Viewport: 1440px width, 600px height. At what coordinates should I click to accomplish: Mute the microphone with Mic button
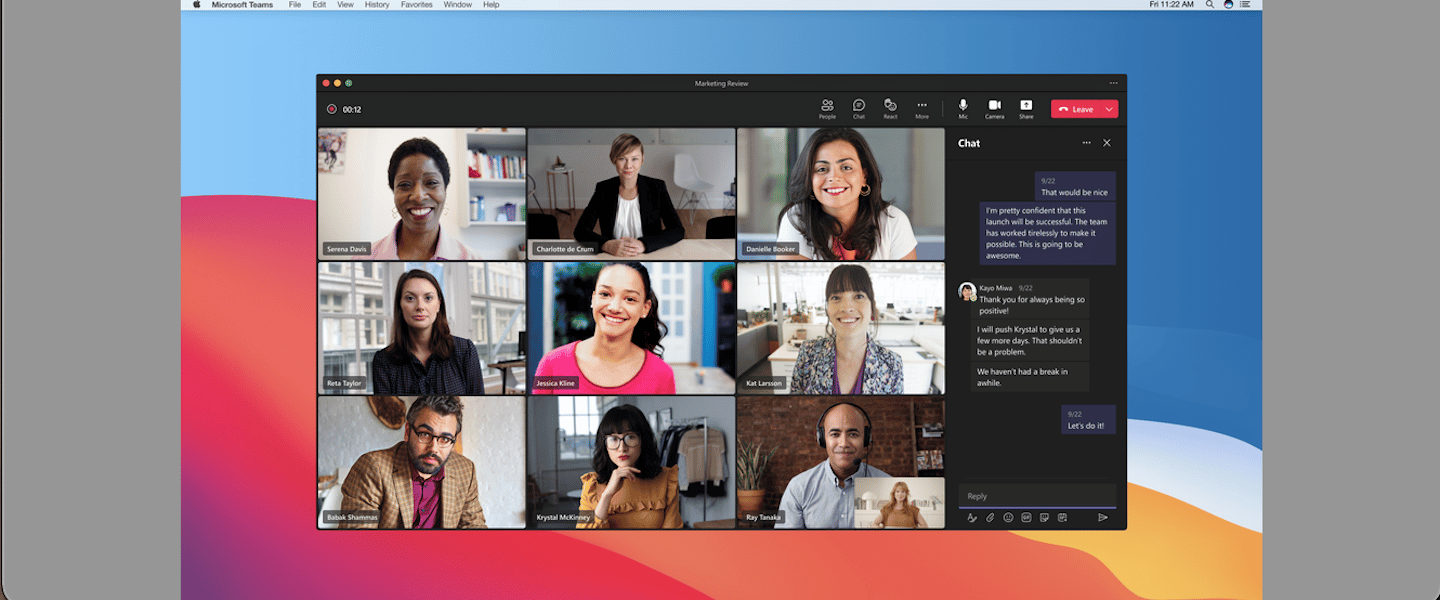[963, 109]
